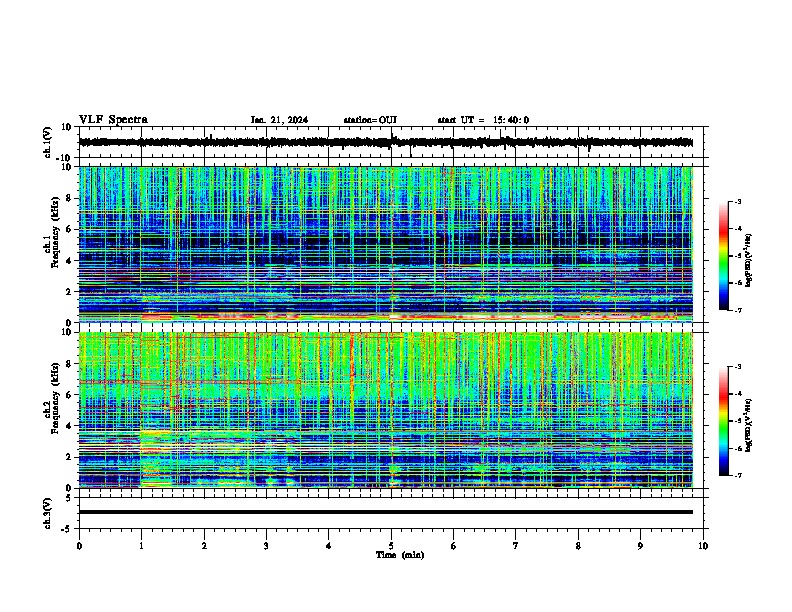Click the ch.1 voltage waveform trace

[386, 142]
